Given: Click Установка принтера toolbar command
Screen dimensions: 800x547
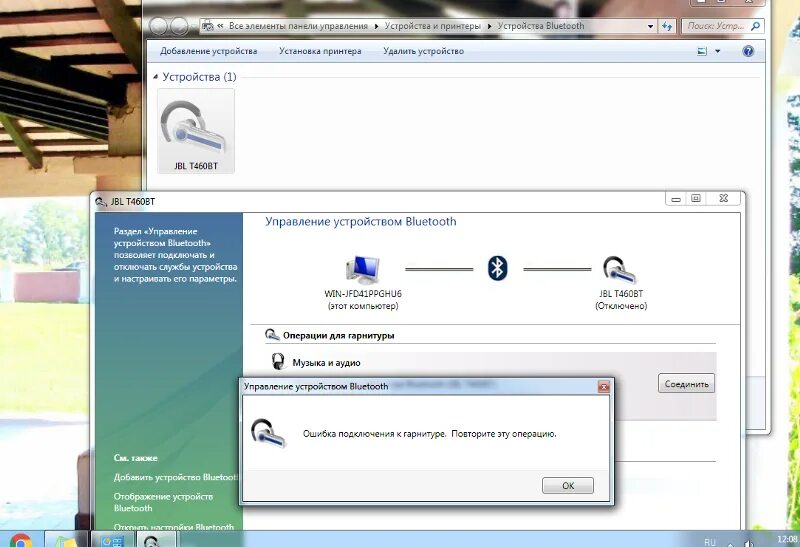Looking at the screenshot, I should tap(320, 51).
